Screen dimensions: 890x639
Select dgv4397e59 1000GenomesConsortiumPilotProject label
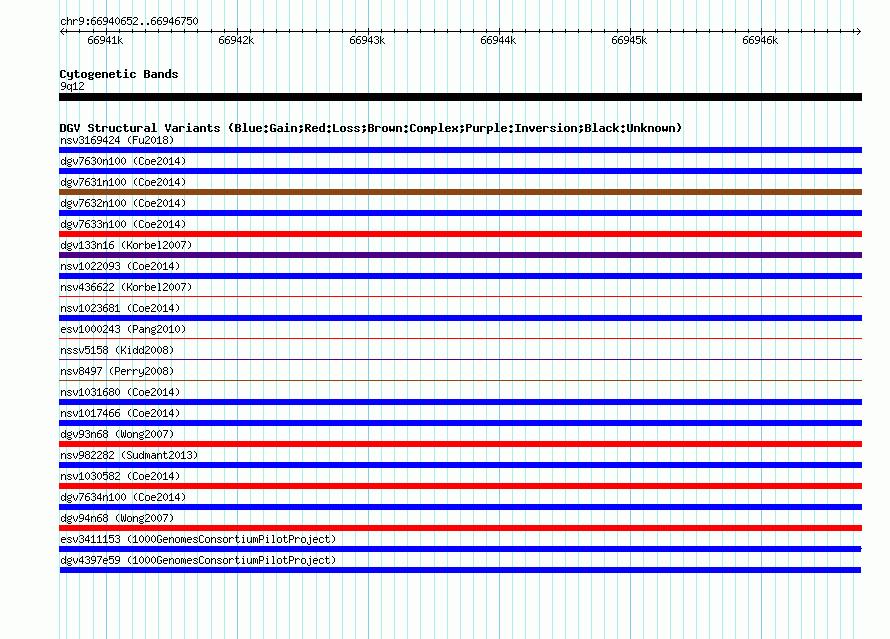[198, 560]
